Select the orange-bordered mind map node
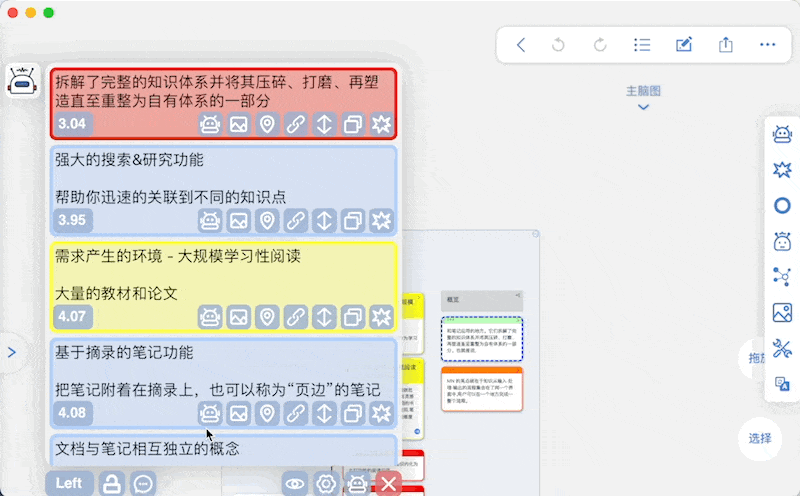This screenshot has height=496, width=800. point(482,389)
